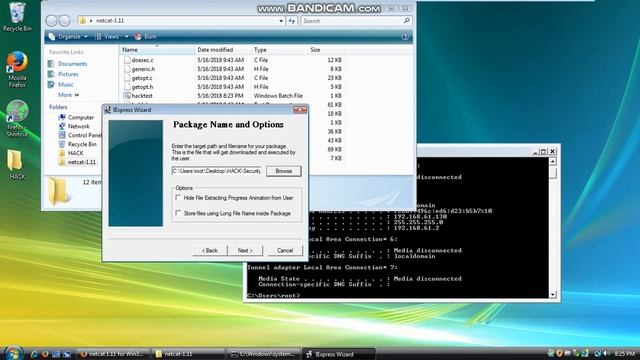Click the Back button in the wizard

[210, 251]
